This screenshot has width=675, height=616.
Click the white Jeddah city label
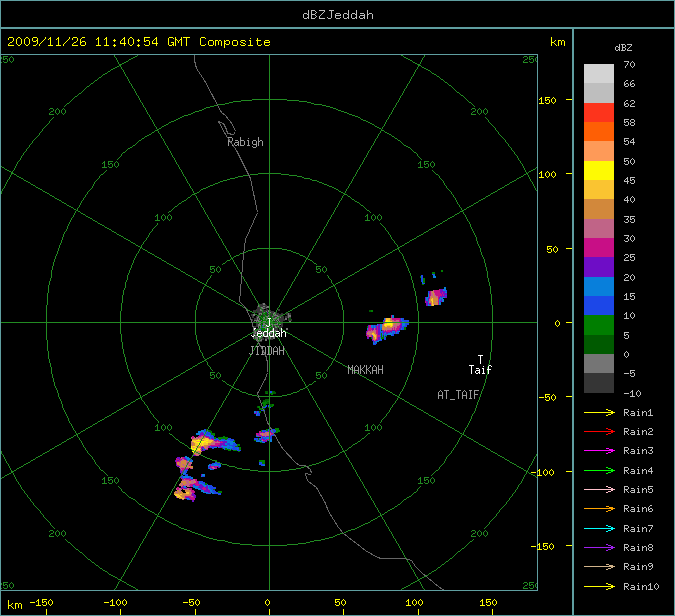click(269, 333)
